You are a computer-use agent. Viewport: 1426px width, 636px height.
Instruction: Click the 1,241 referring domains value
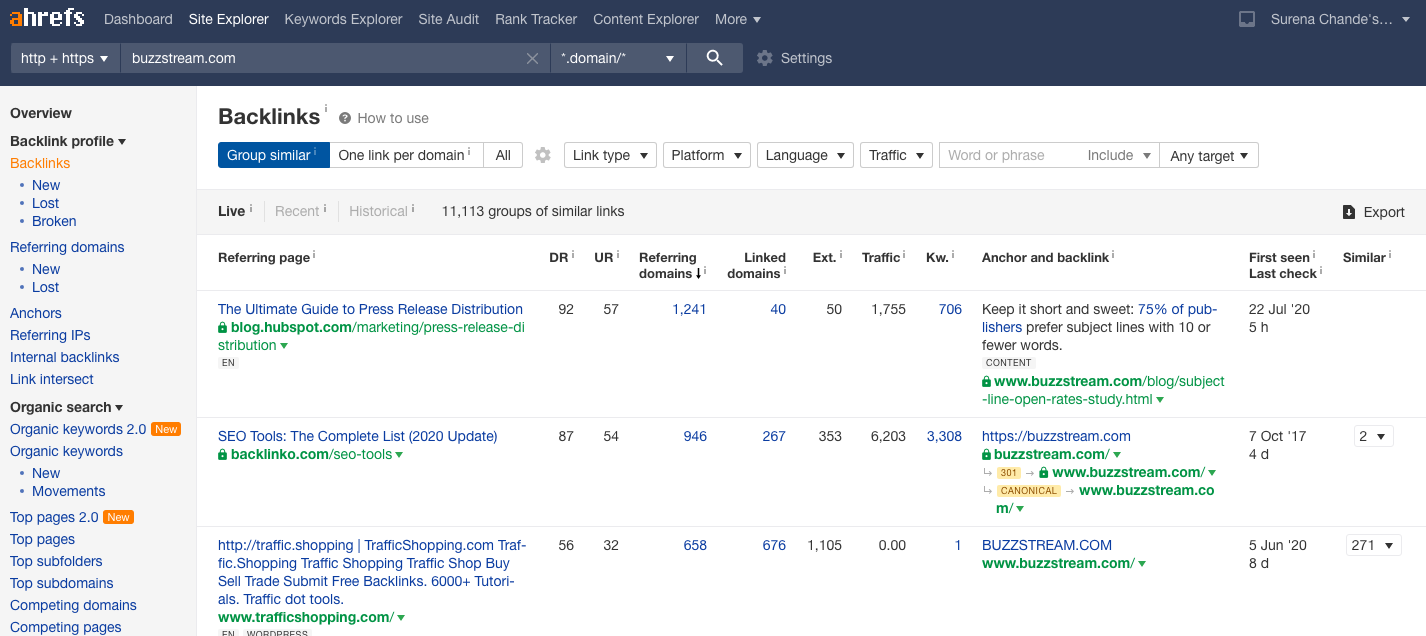(689, 309)
